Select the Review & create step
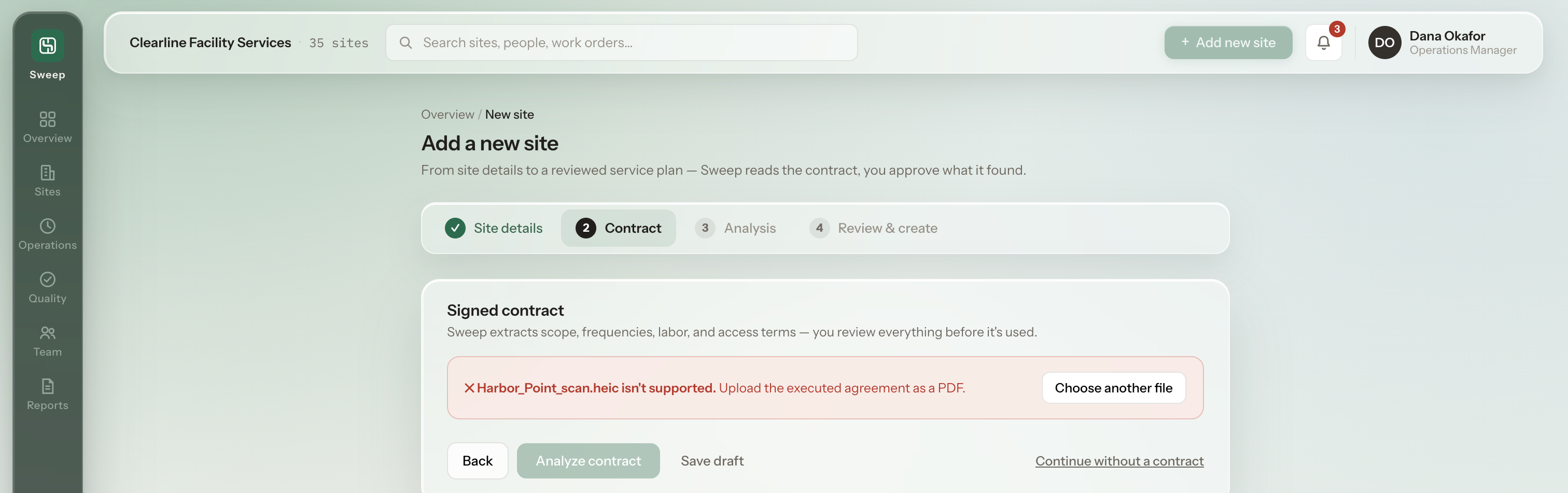 tap(873, 228)
